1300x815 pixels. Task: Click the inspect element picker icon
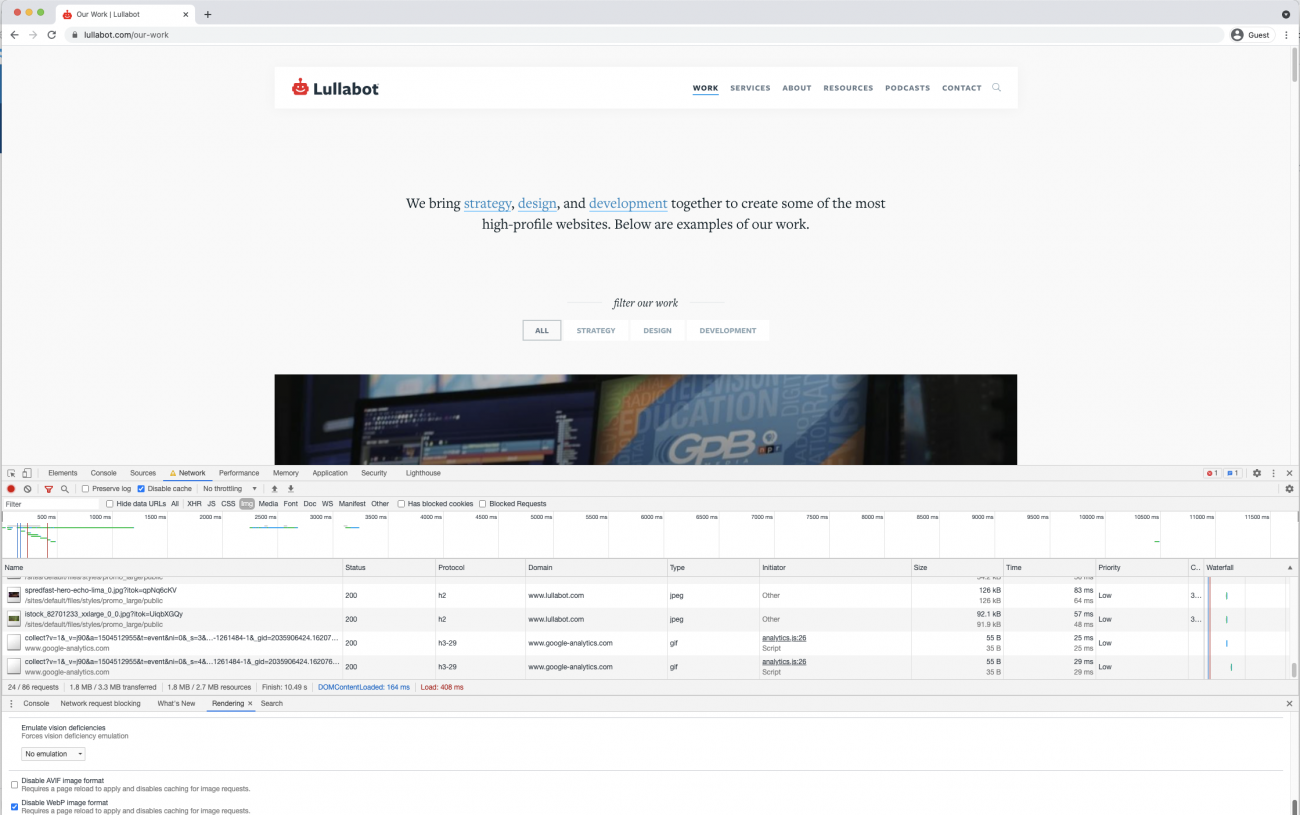tap(11, 473)
